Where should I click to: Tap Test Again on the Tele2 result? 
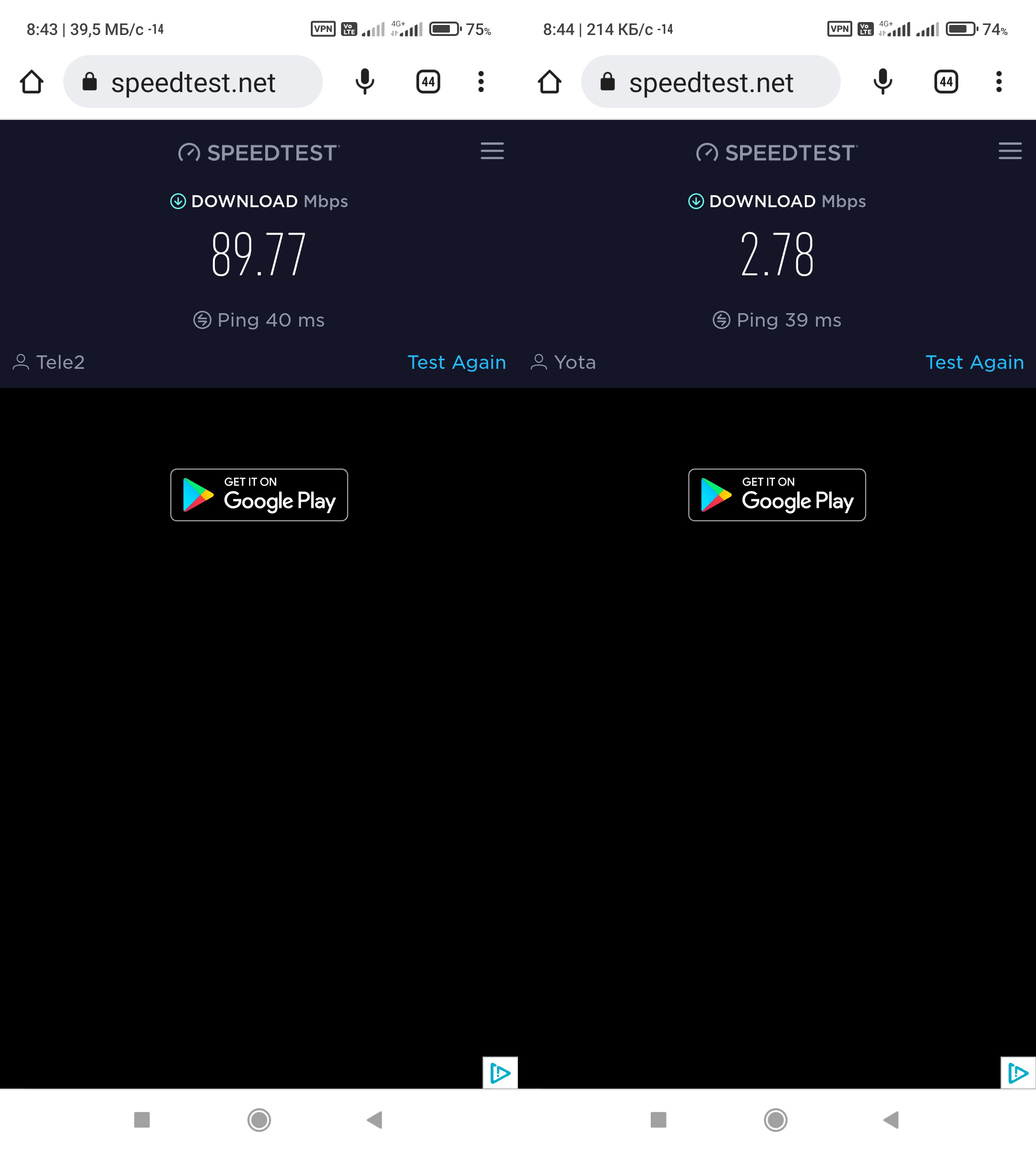coord(457,362)
